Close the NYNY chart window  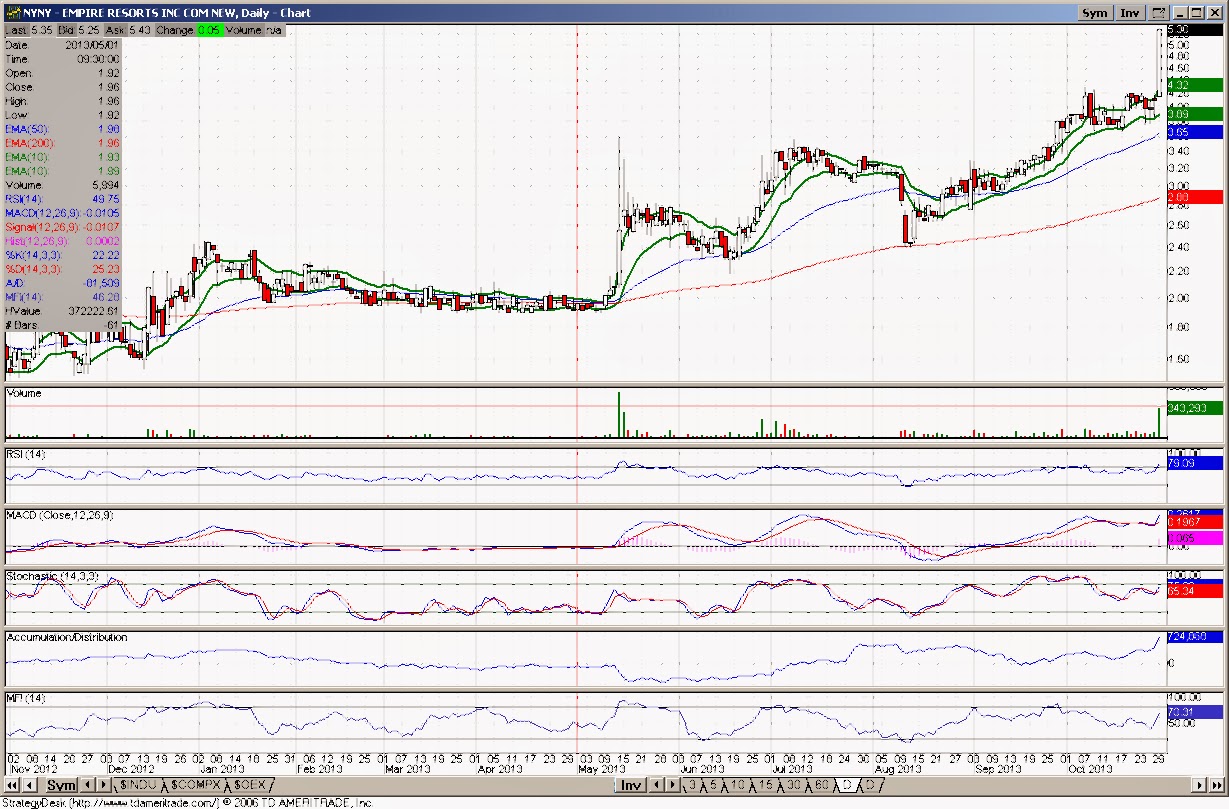(x=1215, y=13)
